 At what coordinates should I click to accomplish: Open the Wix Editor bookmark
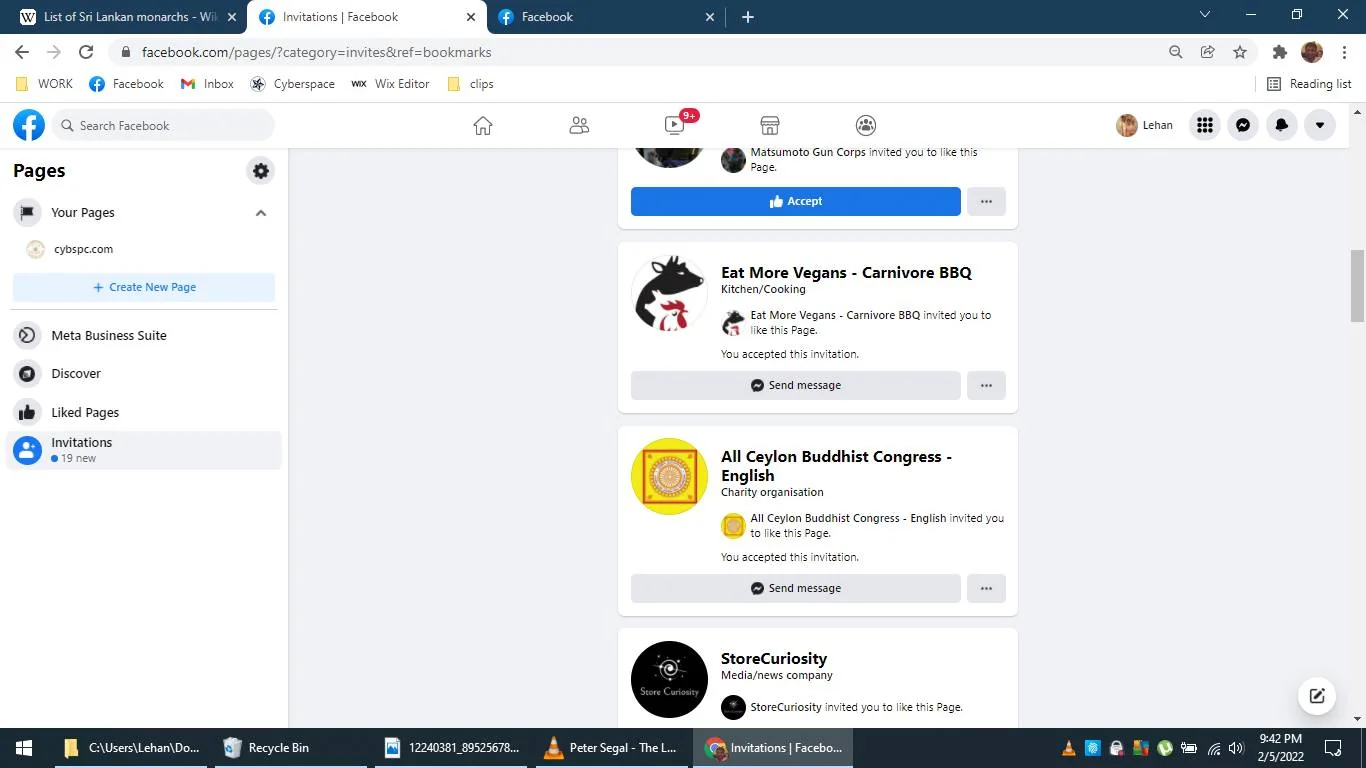click(x=391, y=84)
